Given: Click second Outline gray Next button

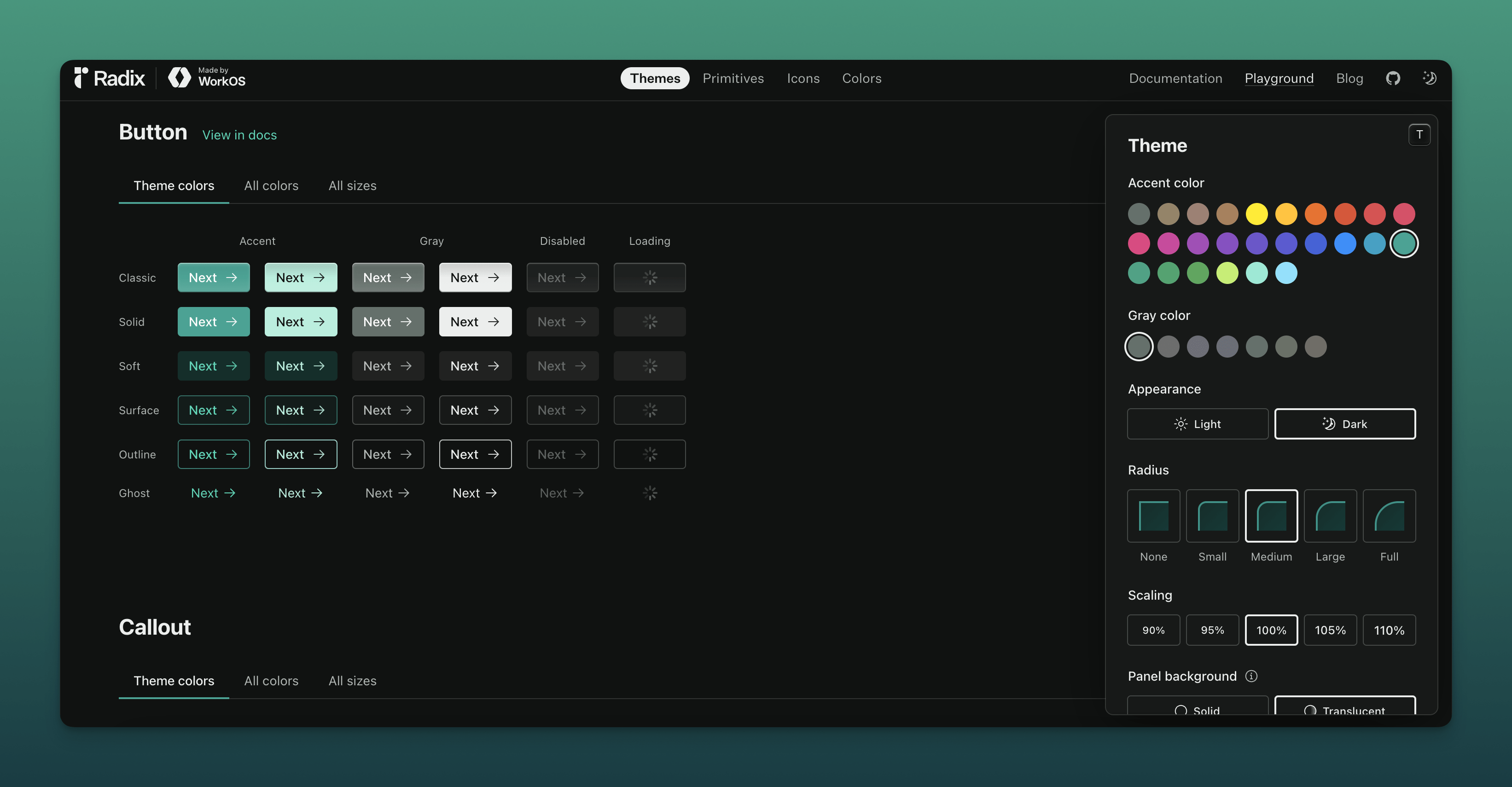Looking at the screenshot, I should point(476,454).
